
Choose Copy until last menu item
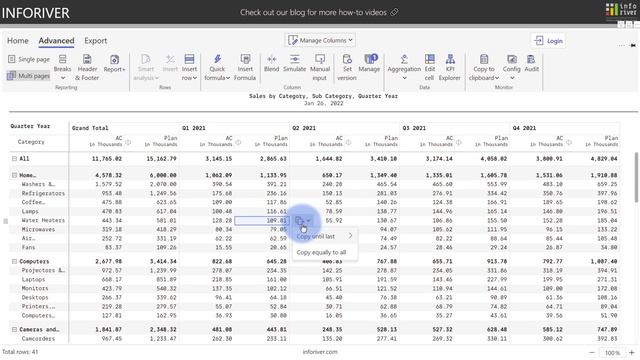[x=324, y=236]
